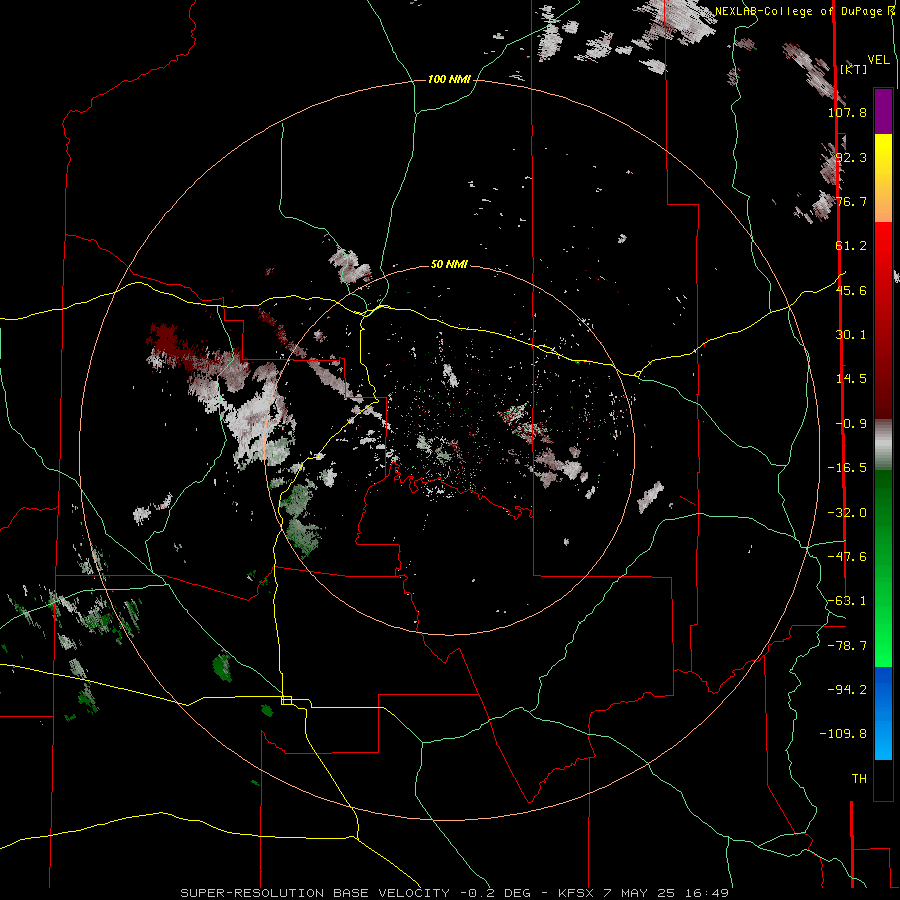Image resolution: width=900 pixels, height=900 pixels.
Task: Click the 100 NMI range ring label
Action: pyautogui.click(x=449, y=79)
